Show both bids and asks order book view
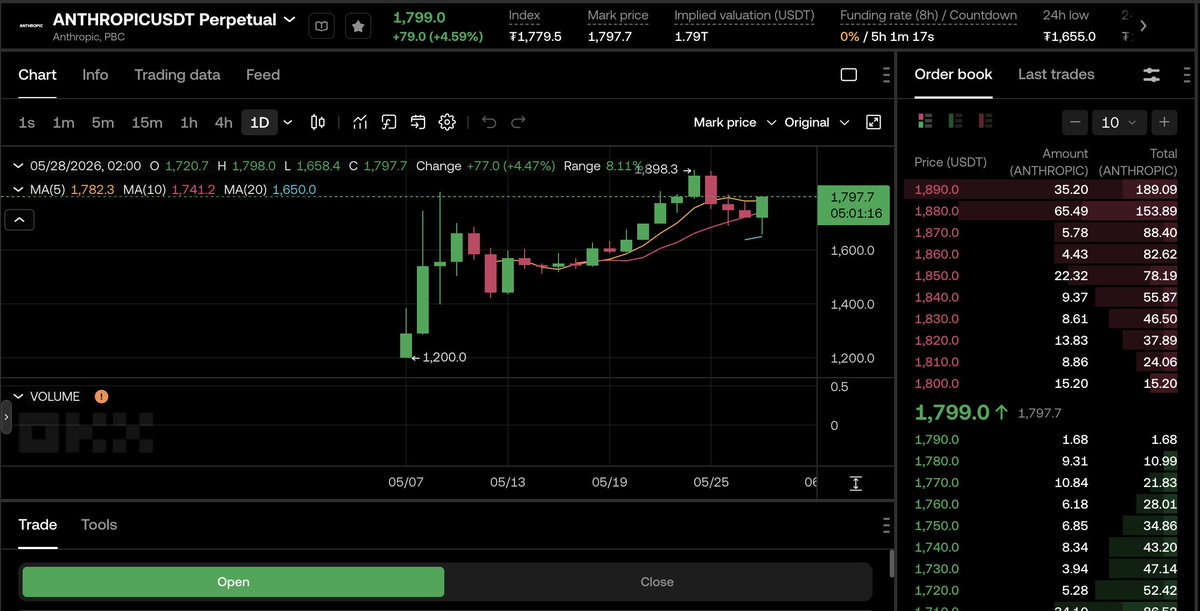This screenshot has width=1200, height=611. point(925,121)
